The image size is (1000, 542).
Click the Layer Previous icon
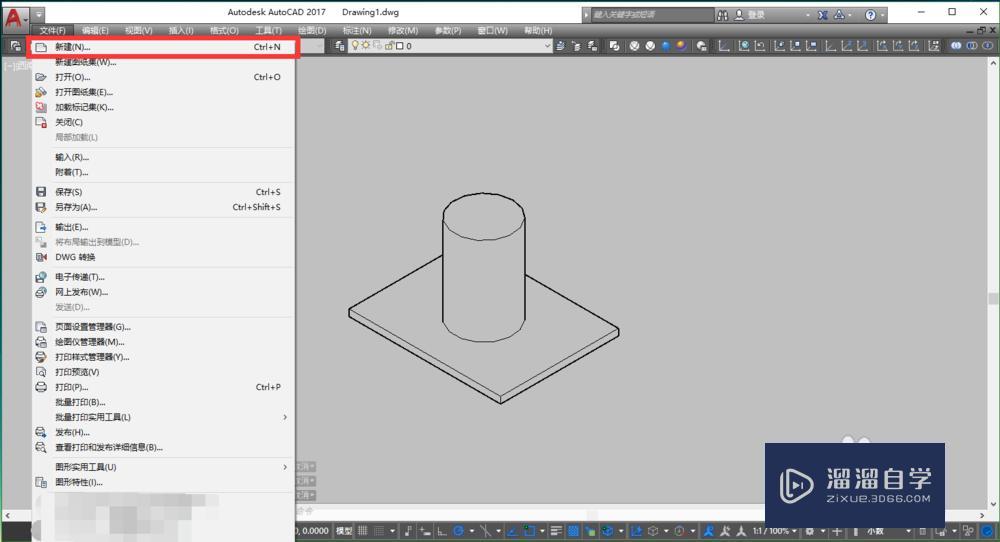pos(576,46)
